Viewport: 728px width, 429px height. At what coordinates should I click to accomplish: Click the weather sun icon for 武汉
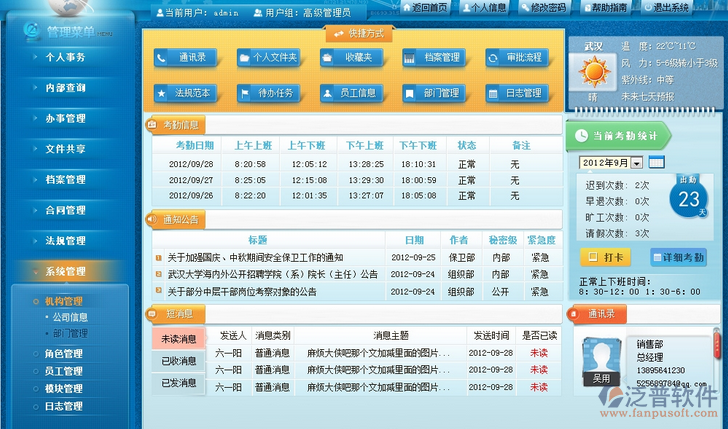tap(594, 71)
